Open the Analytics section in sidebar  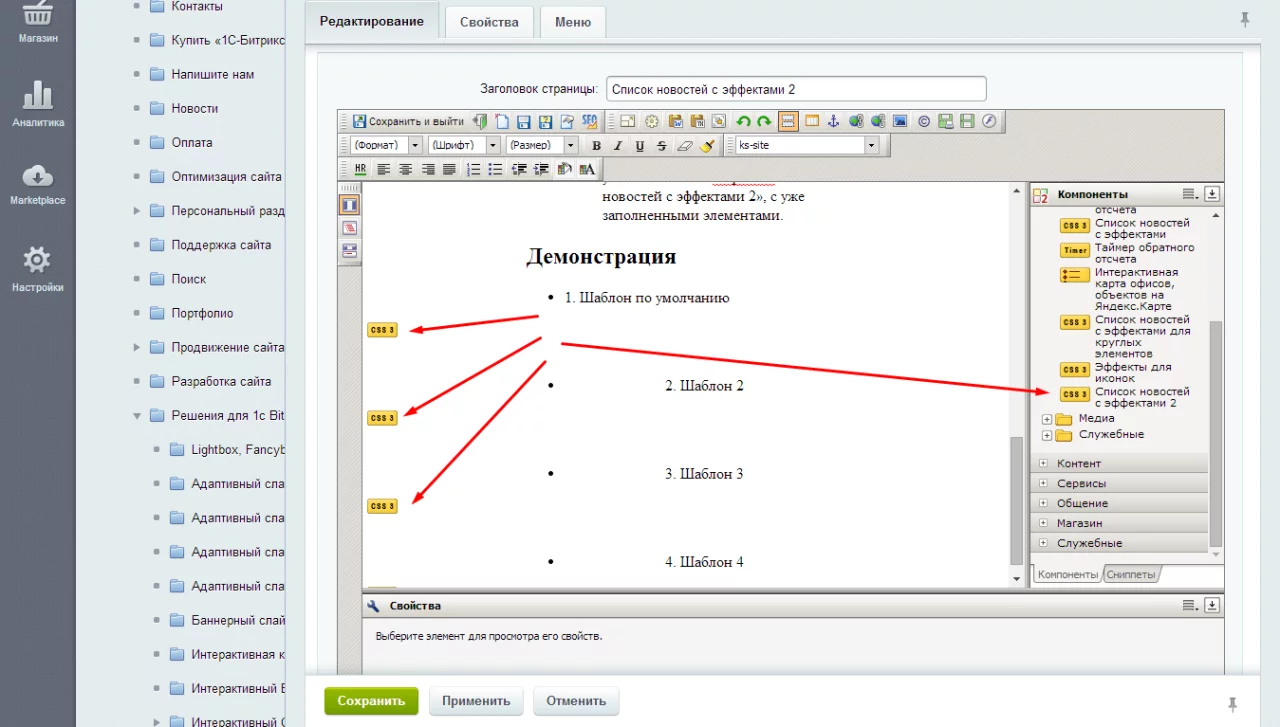[38, 105]
